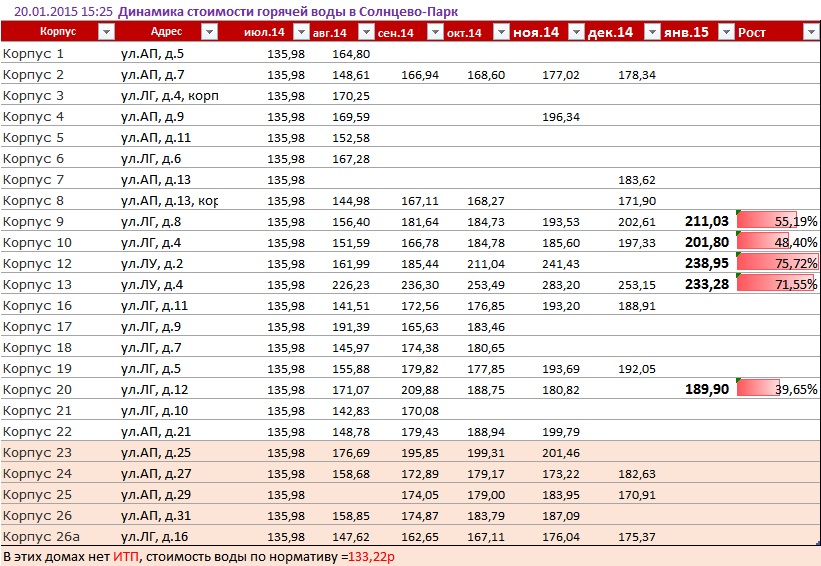Open the янв.15 column filter dropdown
The image size is (821, 566).
click(x=726, y=32)
